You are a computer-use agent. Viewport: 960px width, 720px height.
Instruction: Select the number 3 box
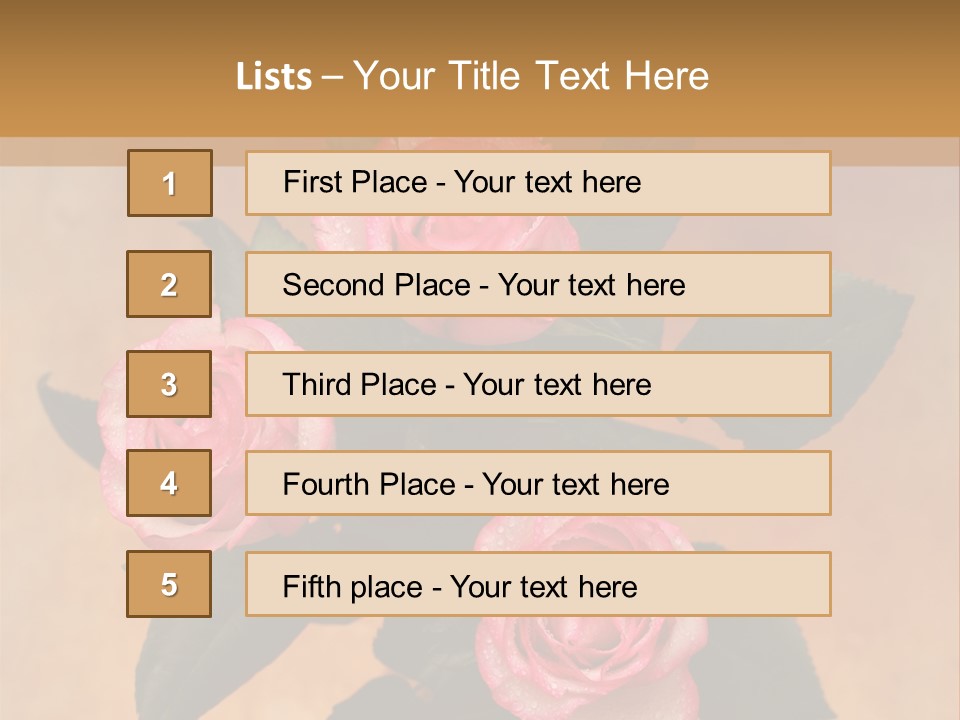(169, 384)
